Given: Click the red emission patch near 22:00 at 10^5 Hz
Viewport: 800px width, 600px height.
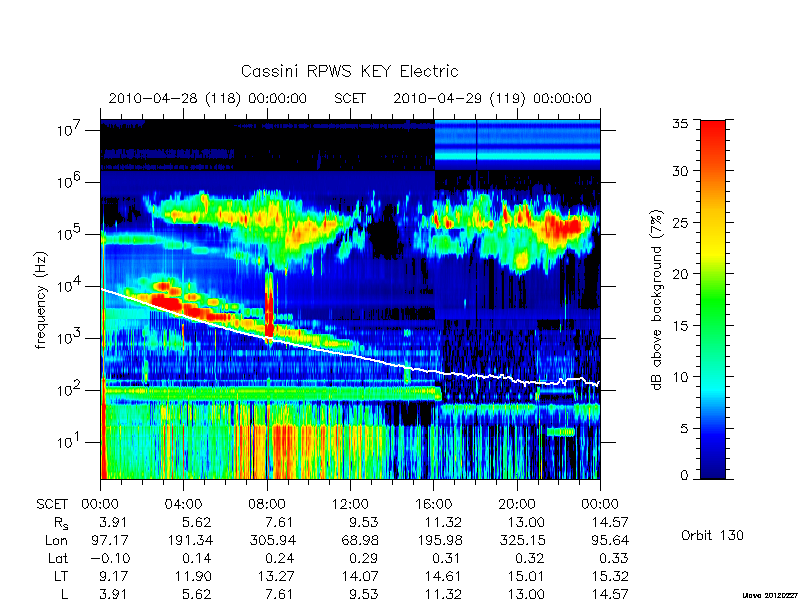Looking at the screenshot, I should [x=564, y=226].
